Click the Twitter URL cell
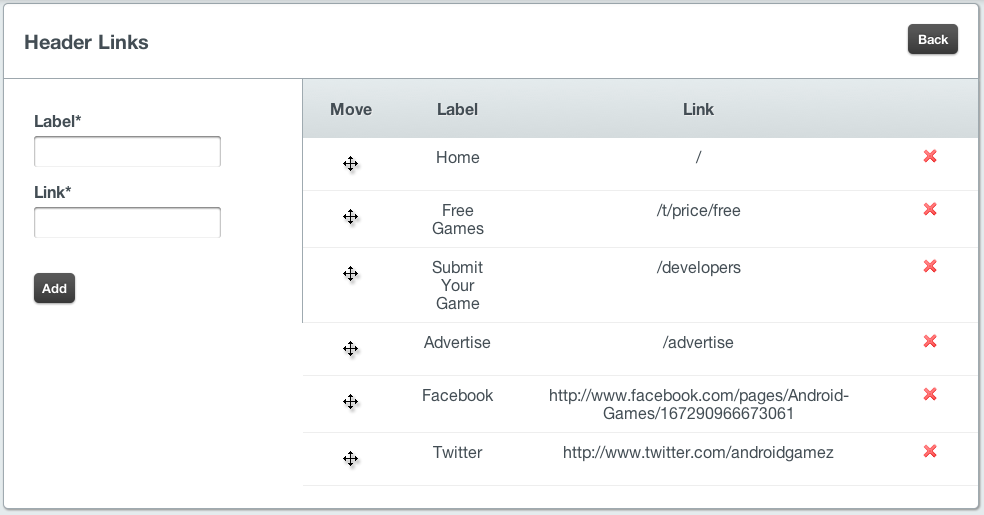Screen dimensions: 984x515 pyautogui.click(x=698, y=452)
